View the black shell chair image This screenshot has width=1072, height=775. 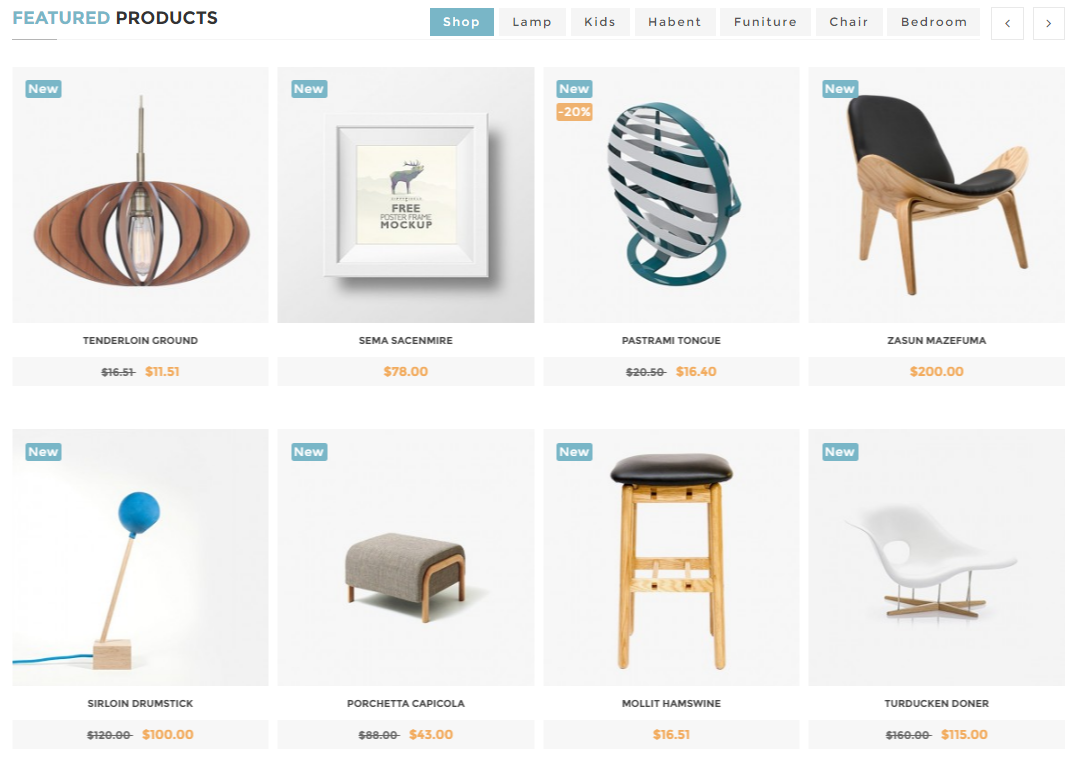point(937,195)
